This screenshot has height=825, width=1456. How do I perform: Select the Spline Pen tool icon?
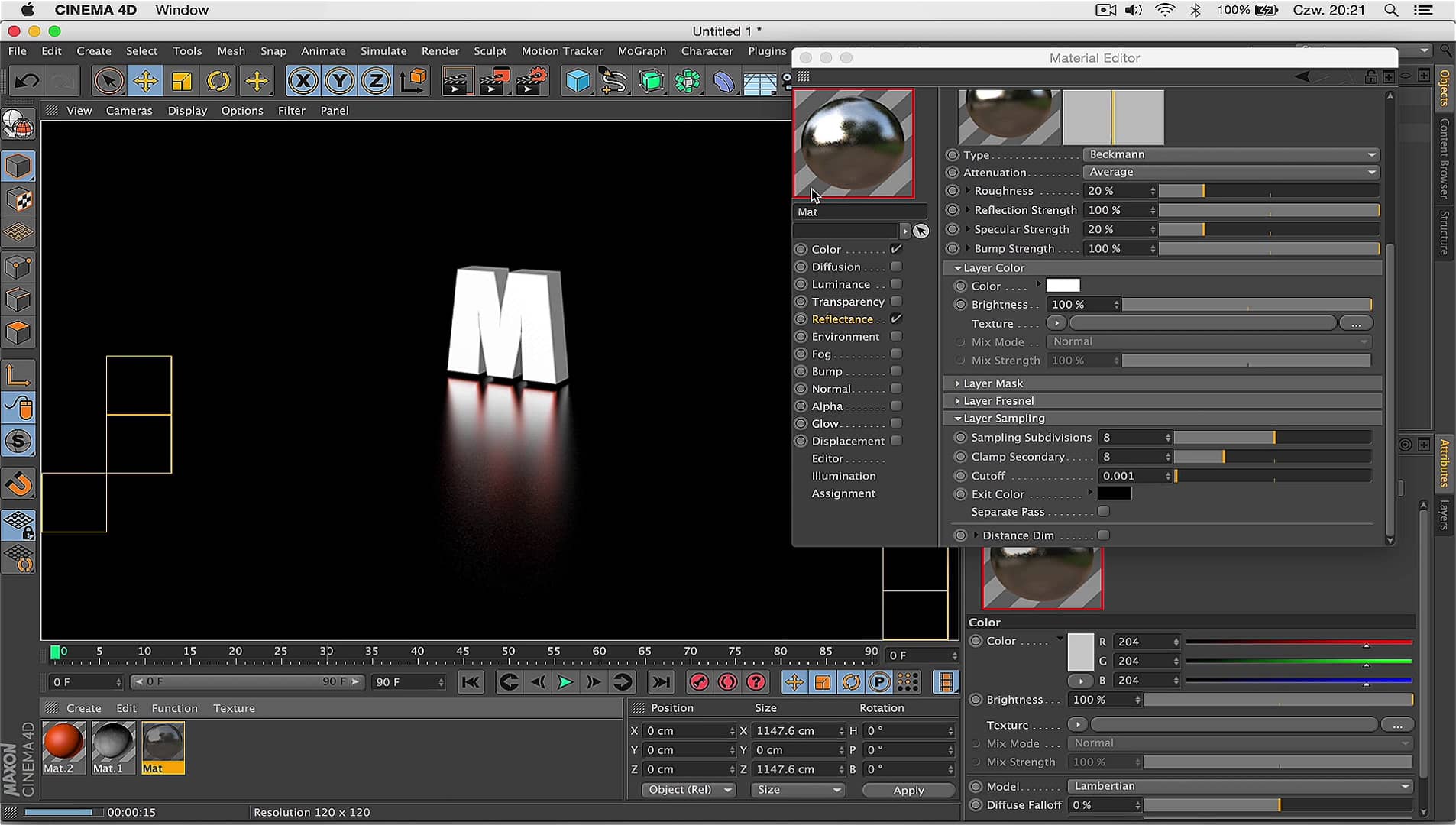point(615,80)
